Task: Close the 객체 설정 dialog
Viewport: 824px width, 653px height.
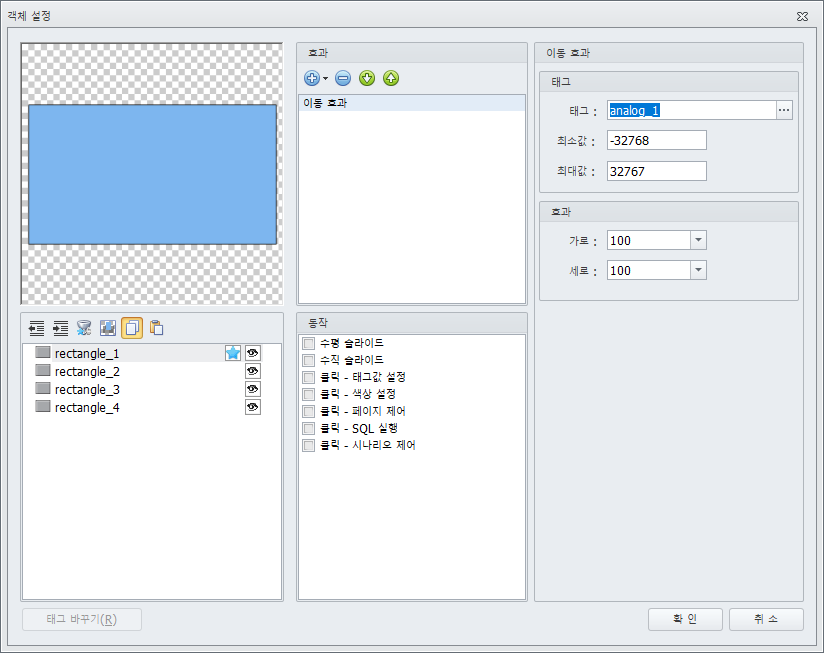Action: point(802,16)
